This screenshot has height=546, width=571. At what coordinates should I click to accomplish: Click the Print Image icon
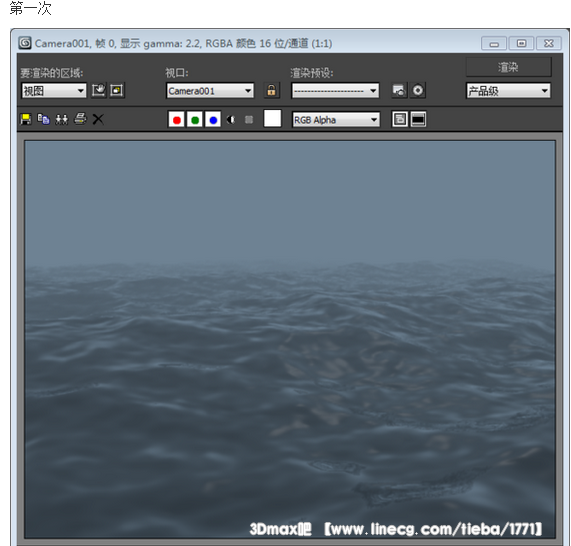(x=80, y=119)
